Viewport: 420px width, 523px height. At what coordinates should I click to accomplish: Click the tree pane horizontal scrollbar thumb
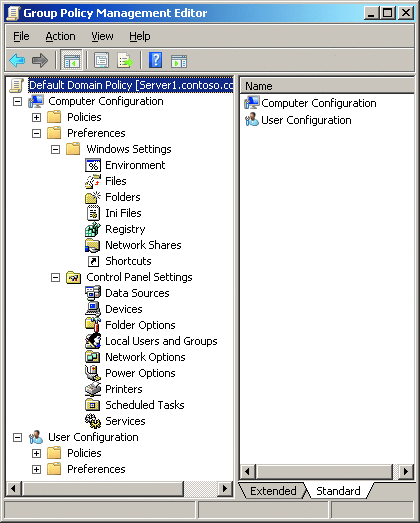102,489
